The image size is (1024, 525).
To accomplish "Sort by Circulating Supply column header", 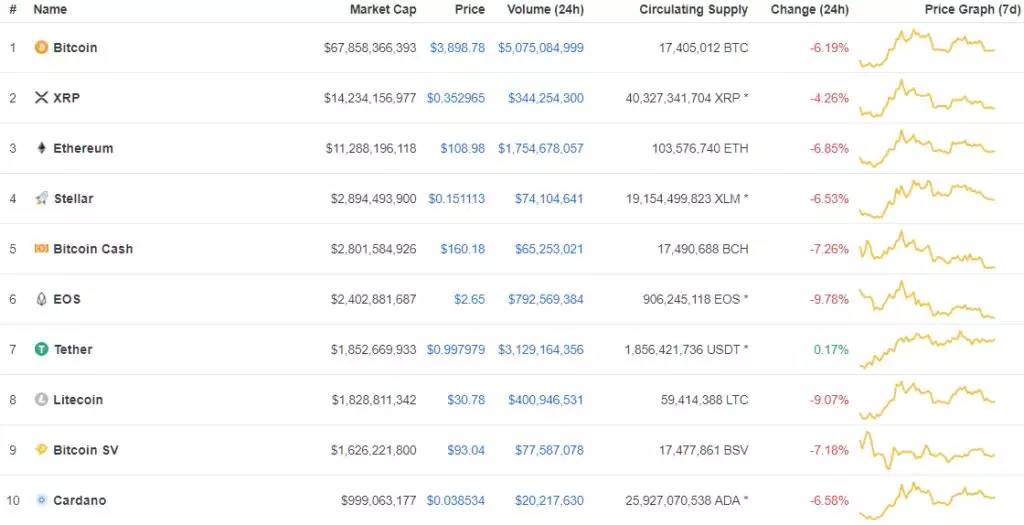I will coord(694,10).
